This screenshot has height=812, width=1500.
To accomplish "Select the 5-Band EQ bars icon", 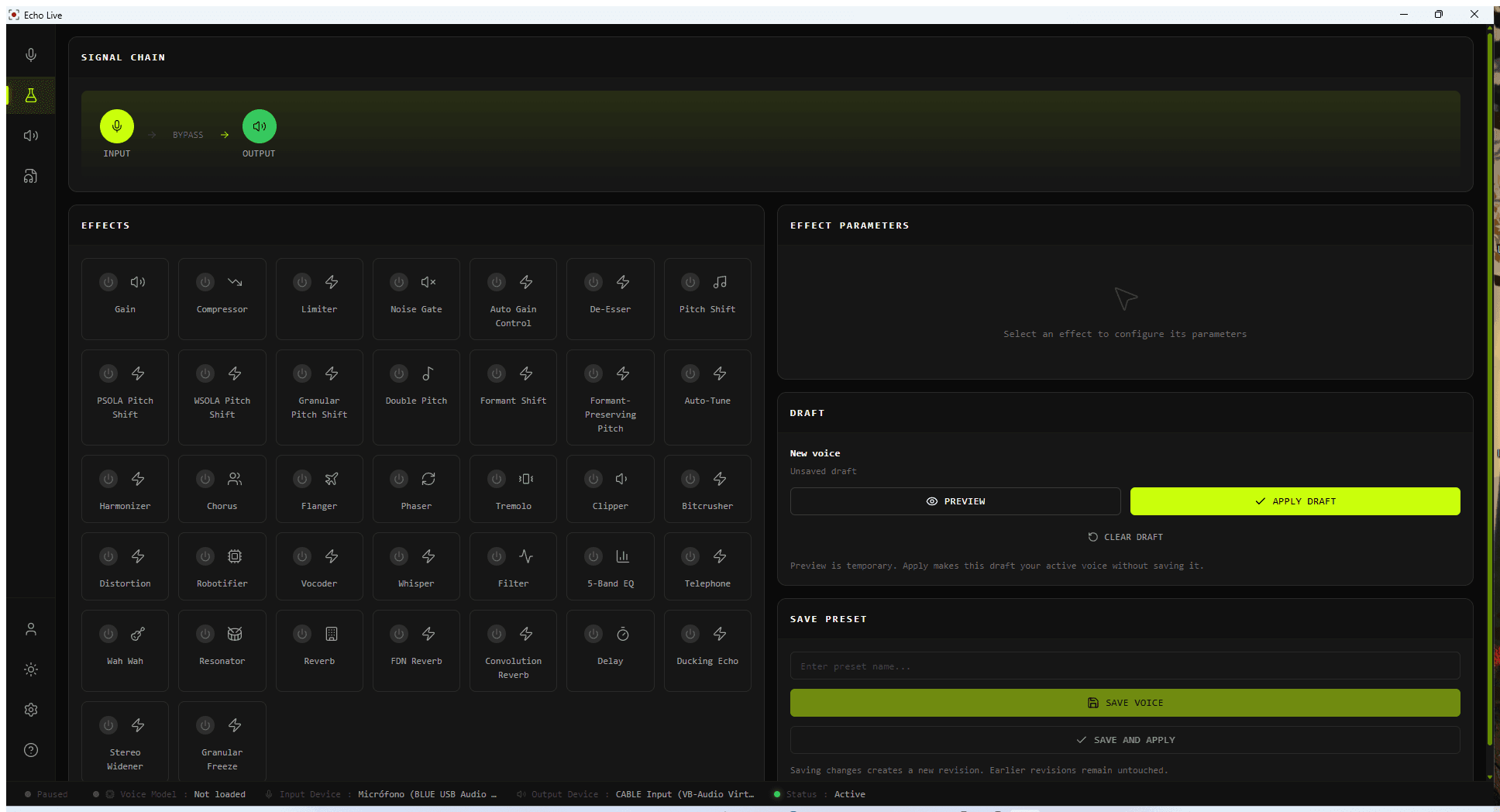I will [623, 556].
